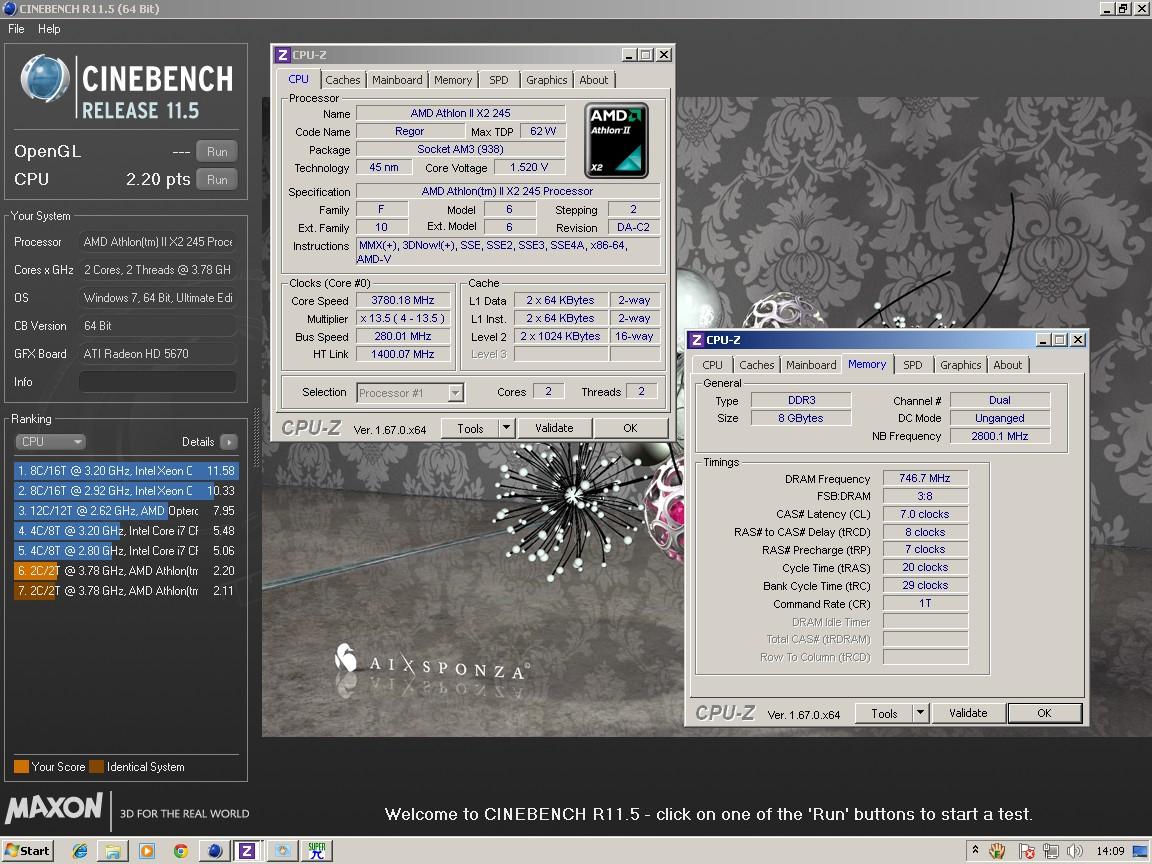The height and width of the screenshot is (864, 1152).
Task: Select ranking row with score 2.11
Action: (126, 591)
